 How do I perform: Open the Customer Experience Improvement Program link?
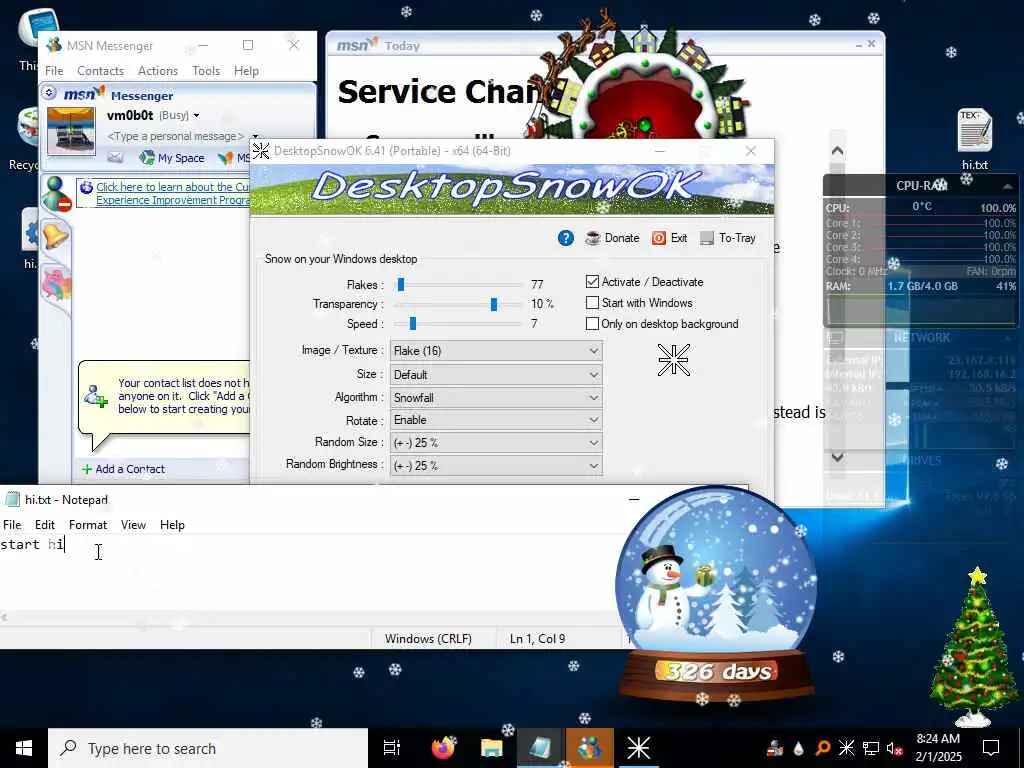click(172, 193)
